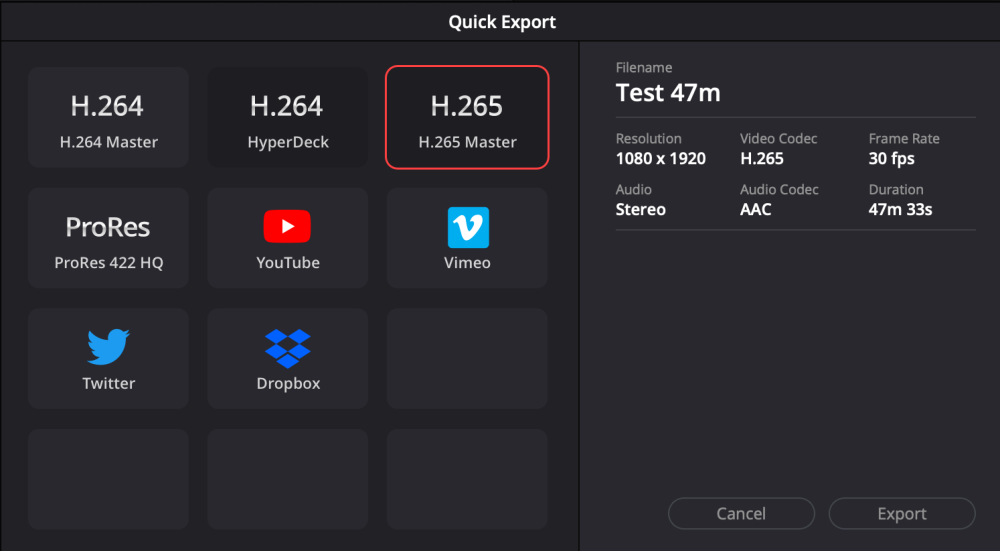Click the duration value 47m 33s
Screen dimensions: 1000x551
tap(900, 209)
